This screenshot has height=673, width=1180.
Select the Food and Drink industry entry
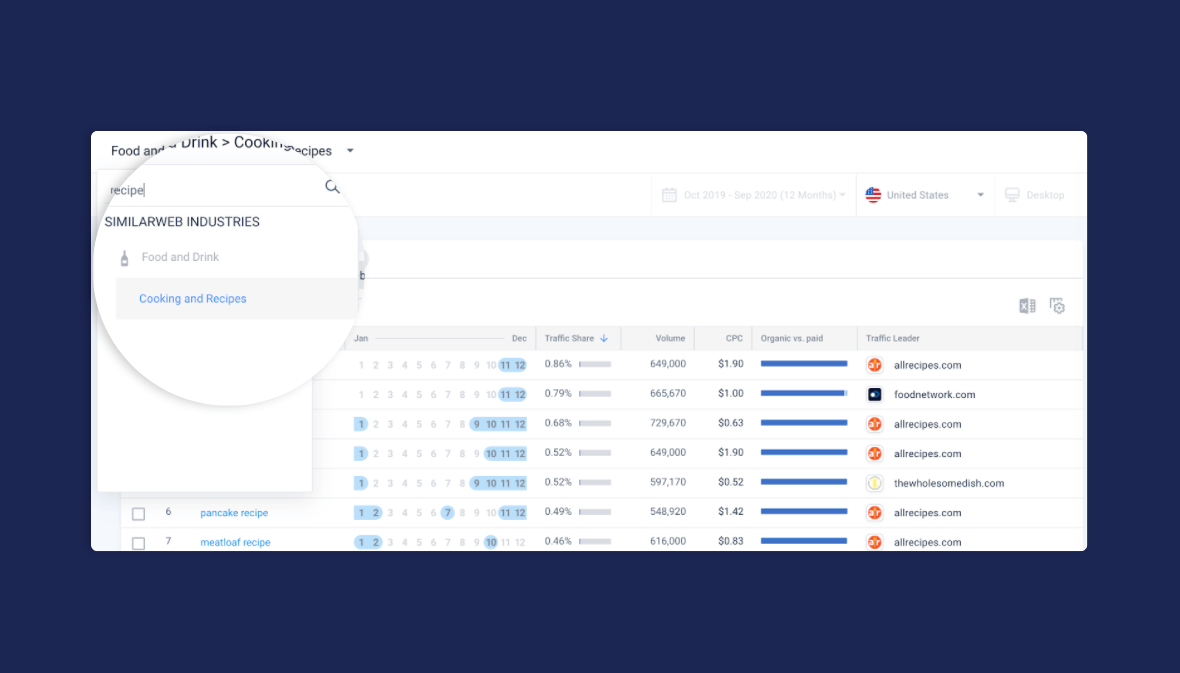[x=180, y=257]
